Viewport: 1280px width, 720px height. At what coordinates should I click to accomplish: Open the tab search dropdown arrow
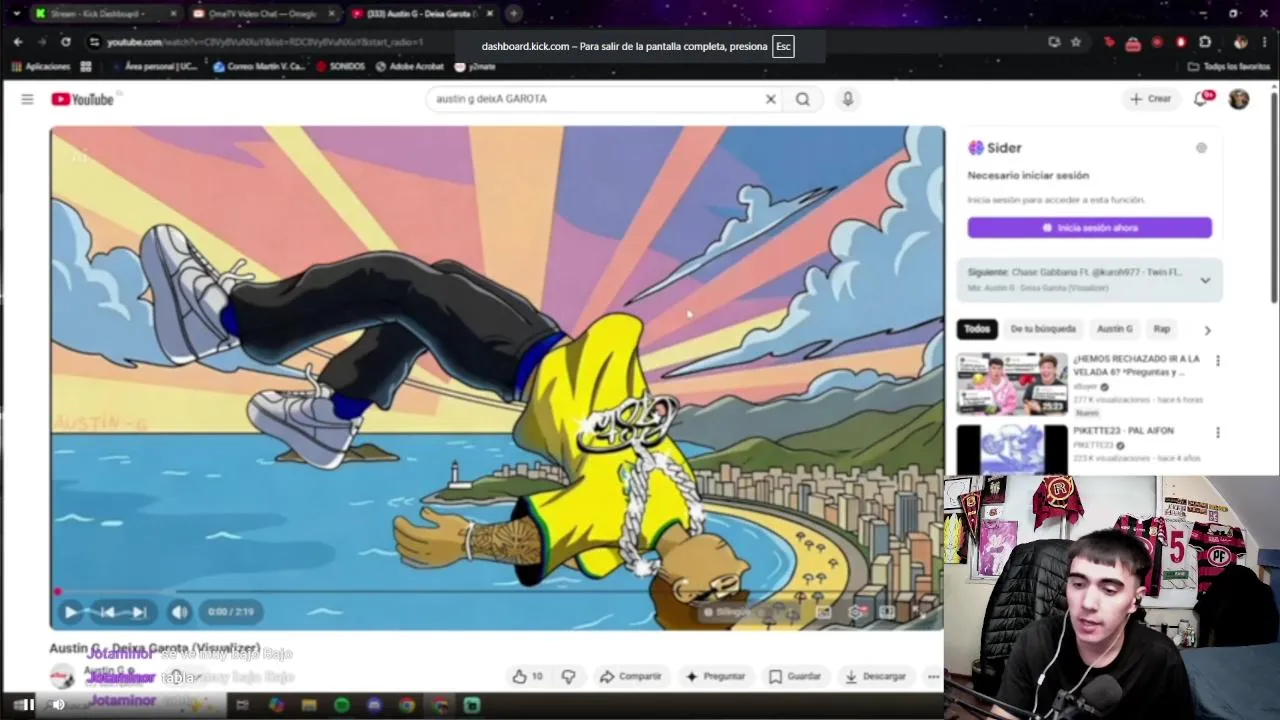tap(15, 14)
